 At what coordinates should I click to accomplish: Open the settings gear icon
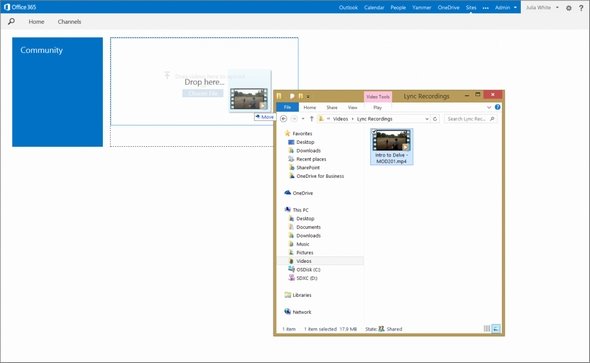tap(569, 8)
